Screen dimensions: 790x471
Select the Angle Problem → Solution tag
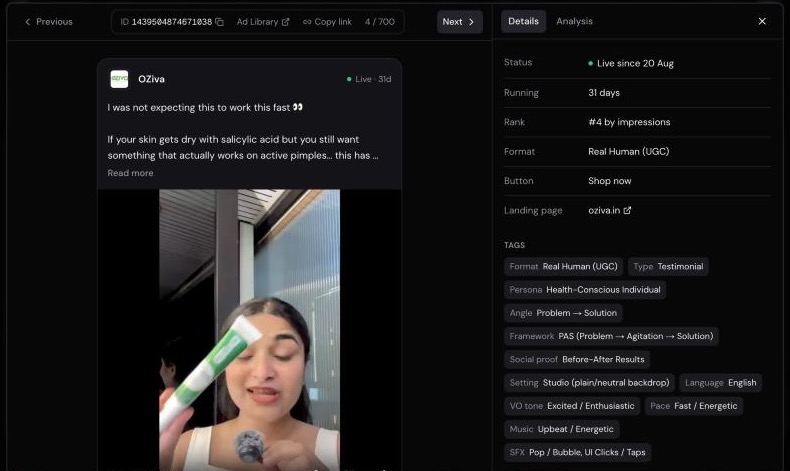click(563, 313)
